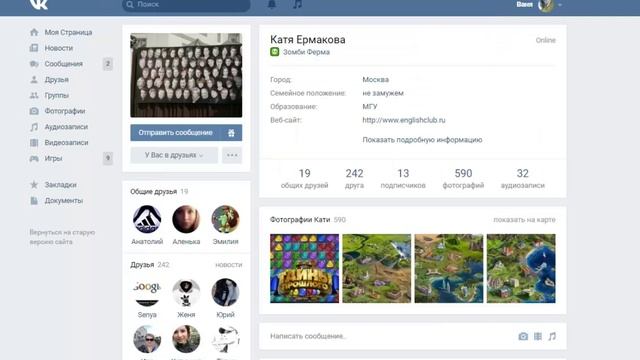Open the notifications bell icon
The image size is (640, 360).
[x=272, y=4]
